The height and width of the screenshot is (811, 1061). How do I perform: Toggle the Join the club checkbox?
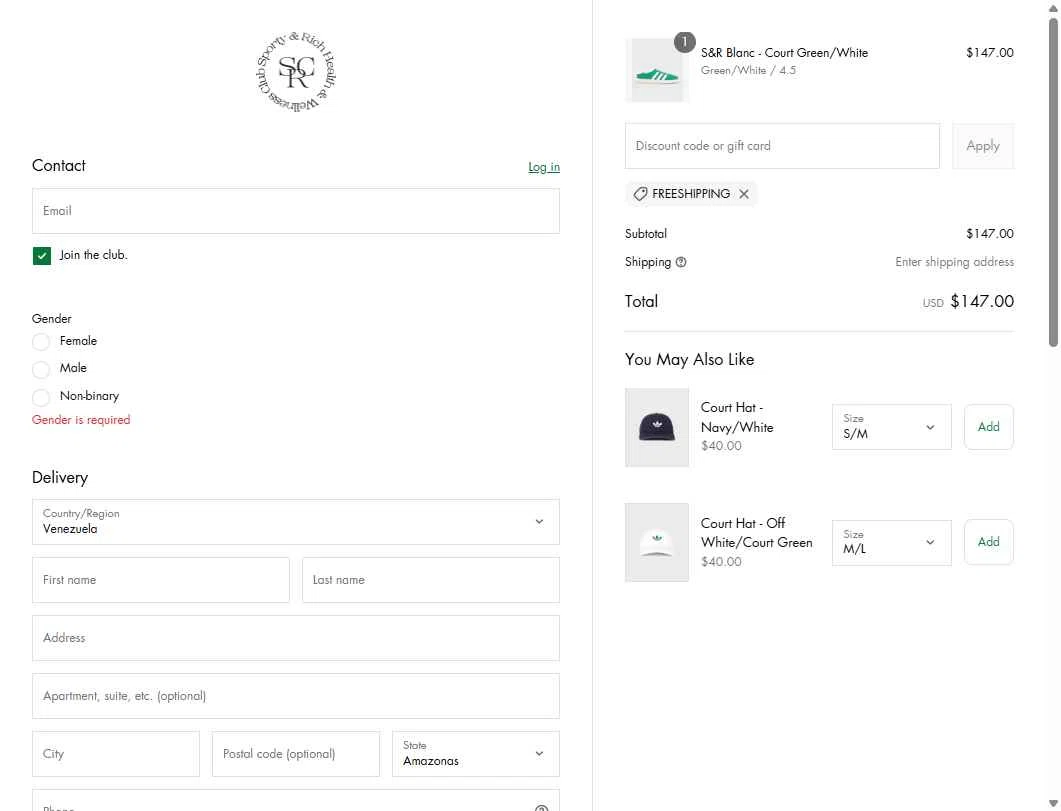click(42, 256)
